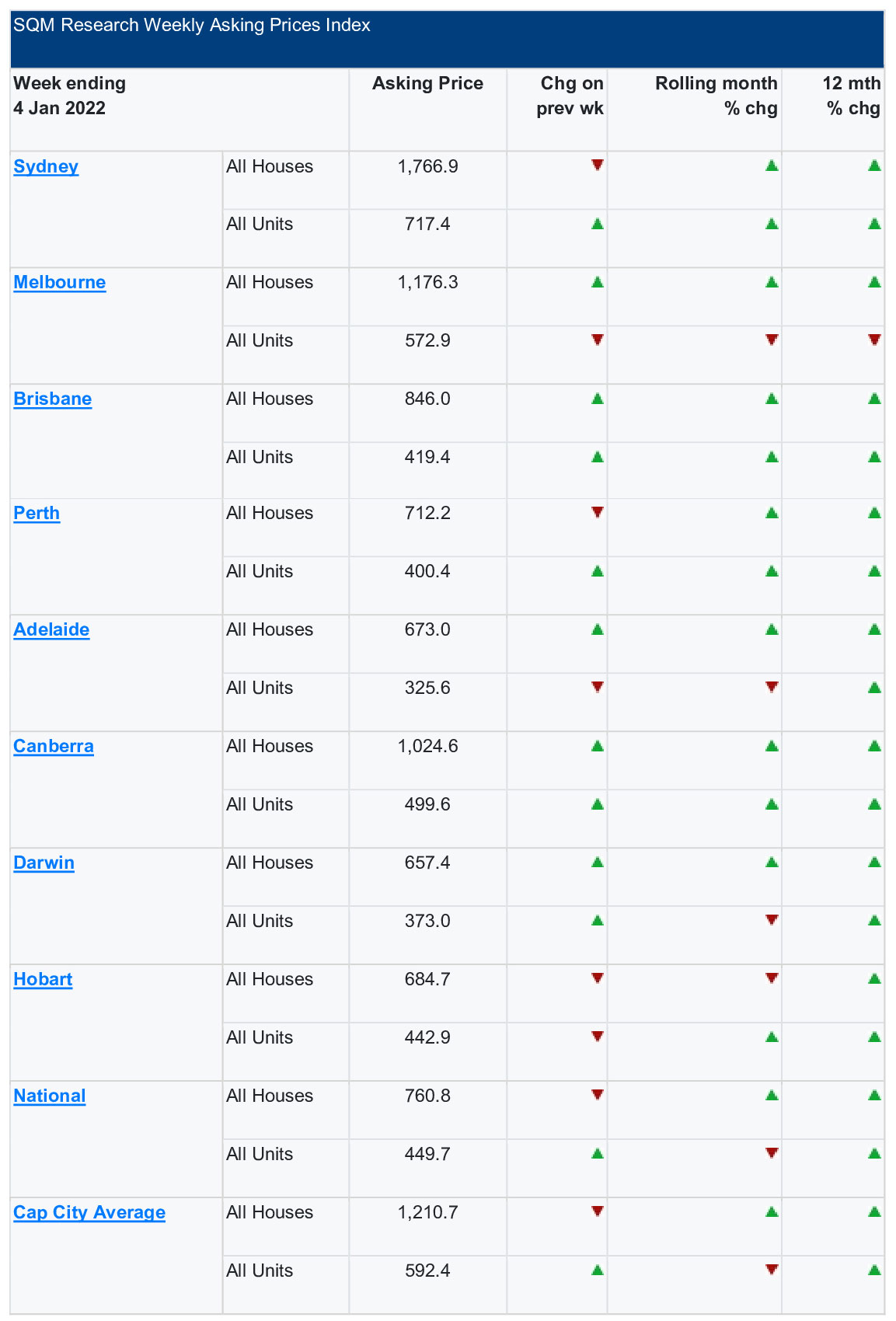The image size is (896, 1321).
Task: Click Hobart Houses weekly change down arrow
Action: (597, 978)
